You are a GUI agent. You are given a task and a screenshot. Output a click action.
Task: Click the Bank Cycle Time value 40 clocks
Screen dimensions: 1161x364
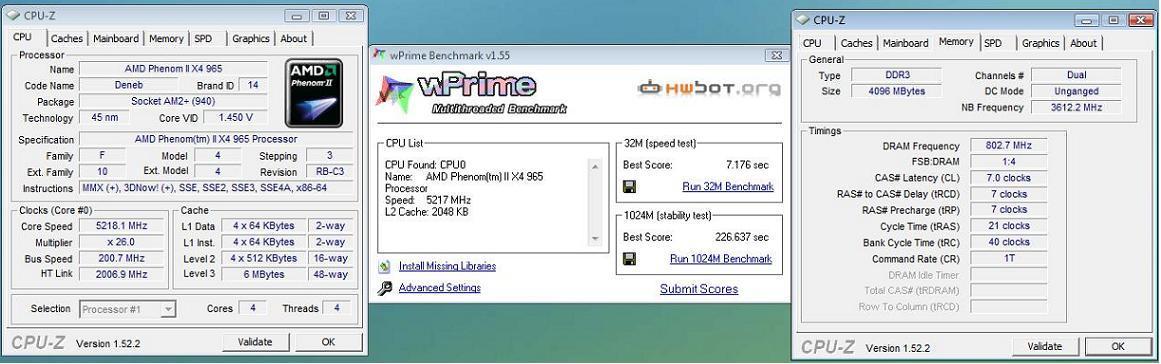[1008, 242]
